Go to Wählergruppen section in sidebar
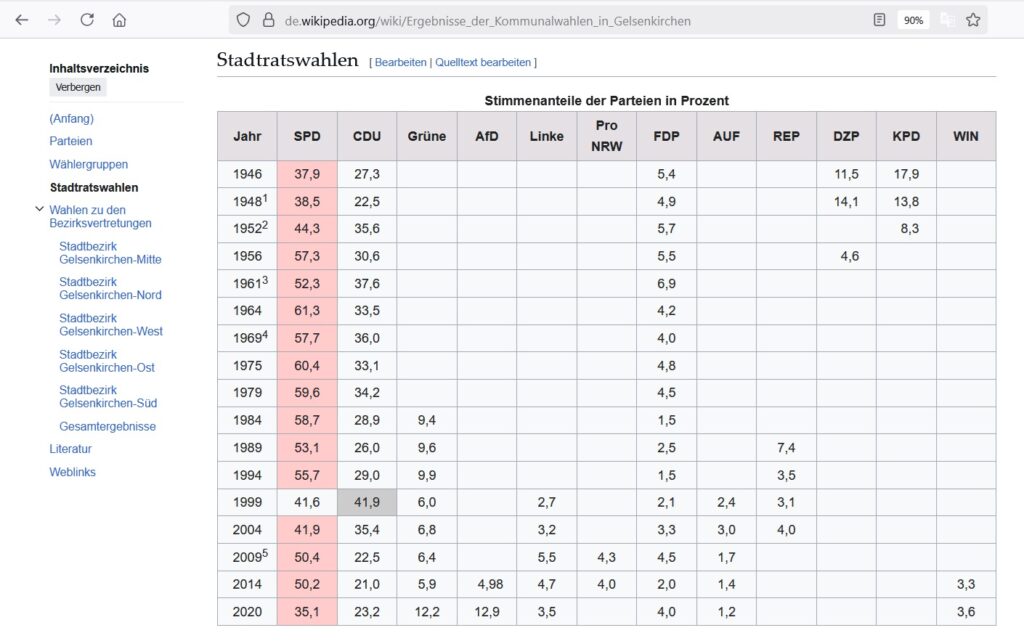The image size is (1024, 641). (x=88, y=164)
